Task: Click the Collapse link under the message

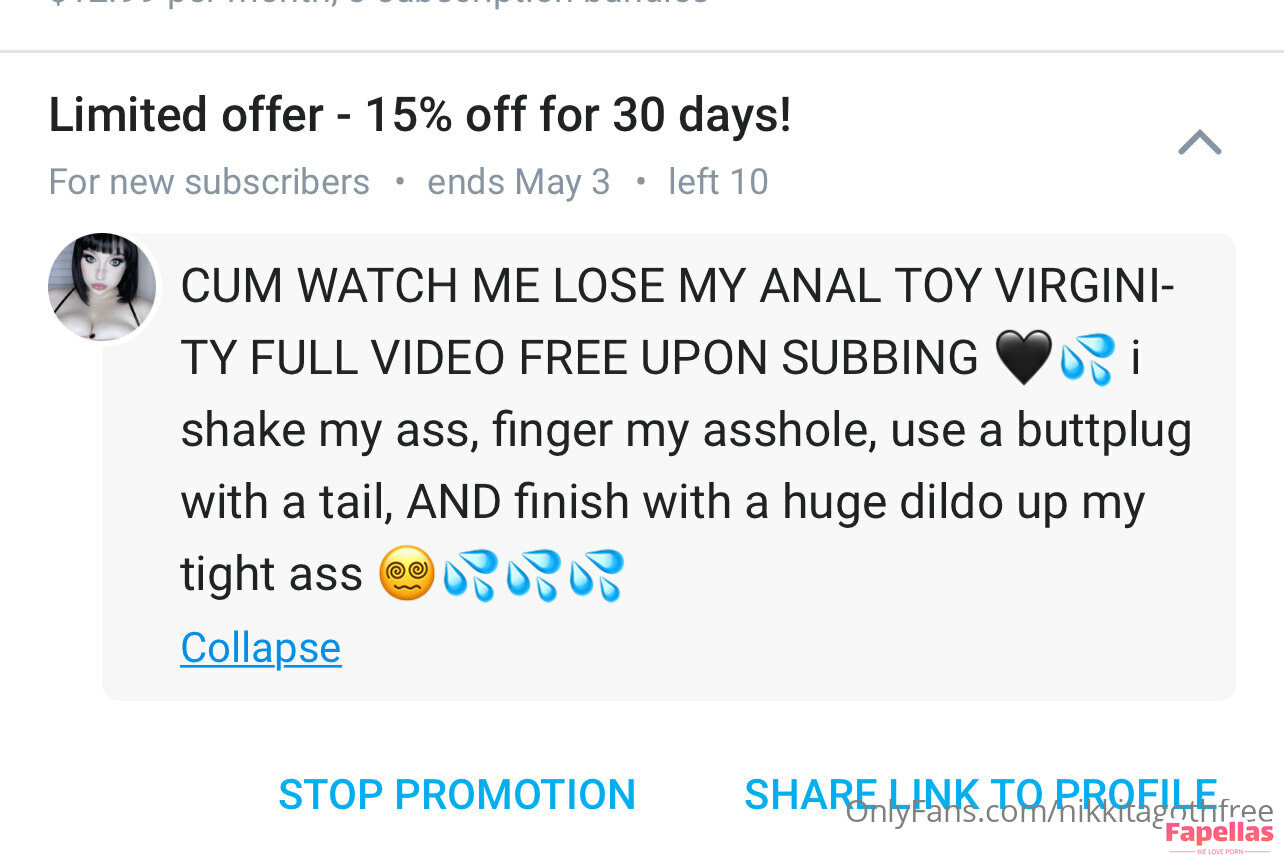Action: pos(261,648)
